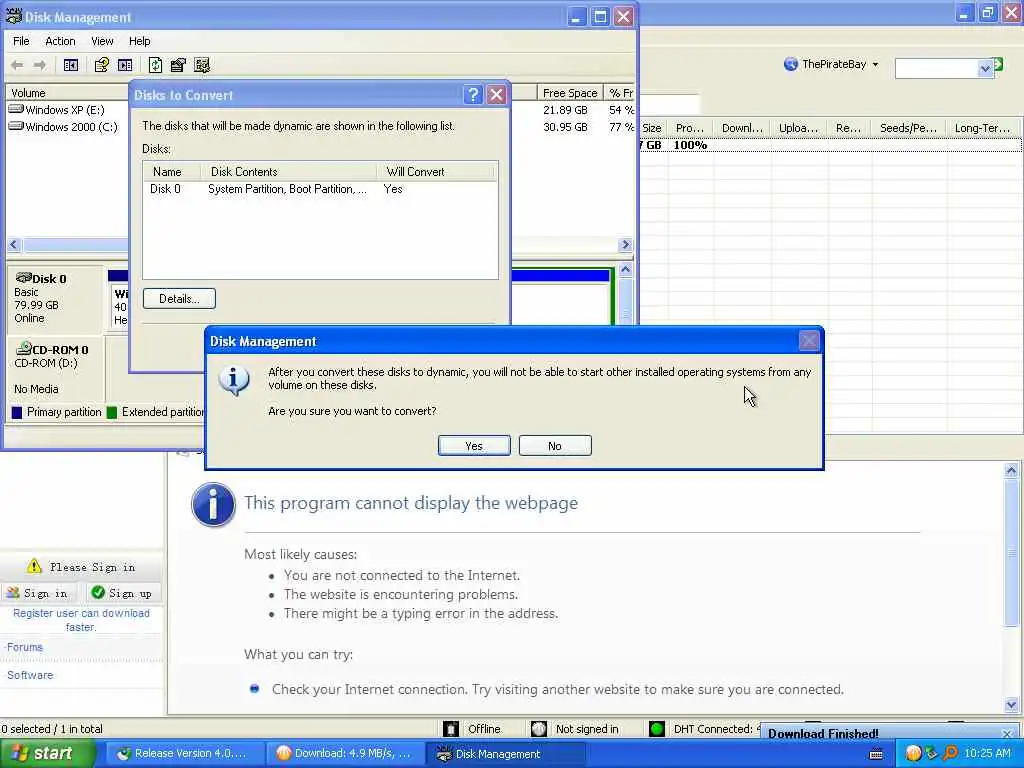The height and width of the screenshot is (768, 1024).
Task: Open the File menu in Disk Management
Action: (x=21, y=40)
